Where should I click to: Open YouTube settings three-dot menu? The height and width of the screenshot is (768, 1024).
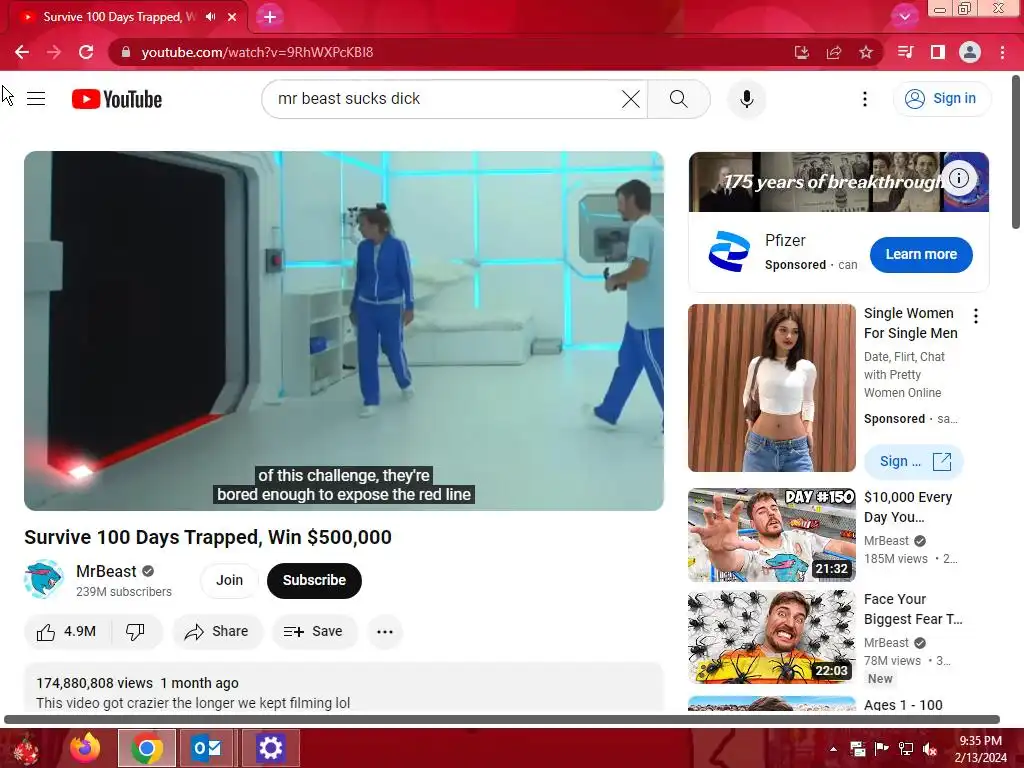(865, 99)
